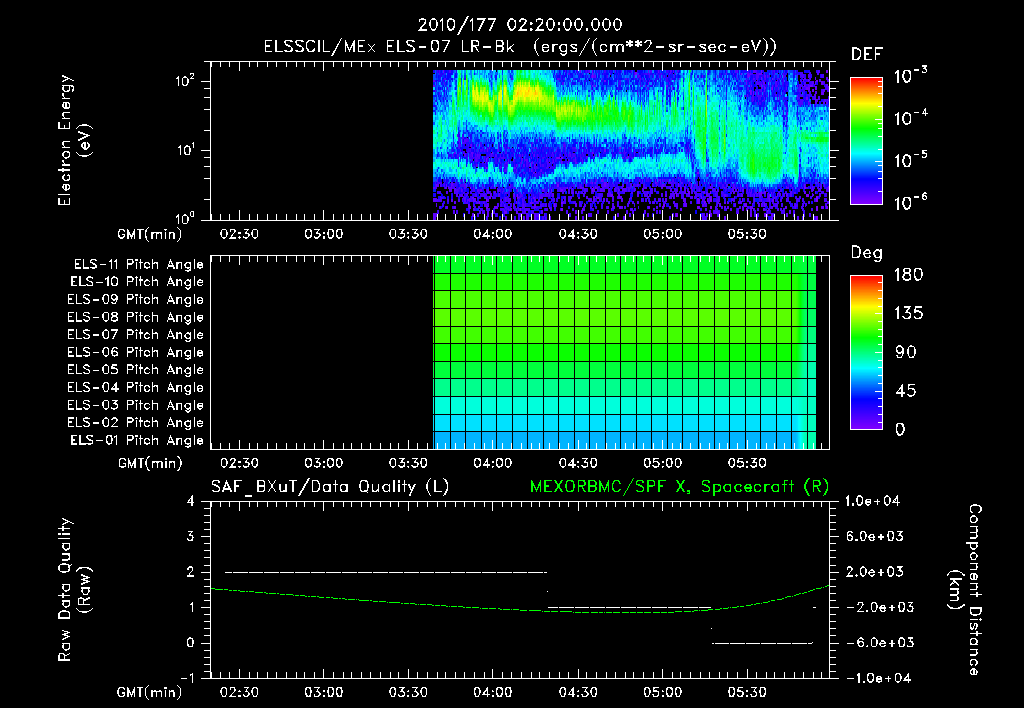Click GMT(min) label under the data quality plot
Image resolution: width=1024 pixels, height=708 pixels.
[x=150, y=692]
